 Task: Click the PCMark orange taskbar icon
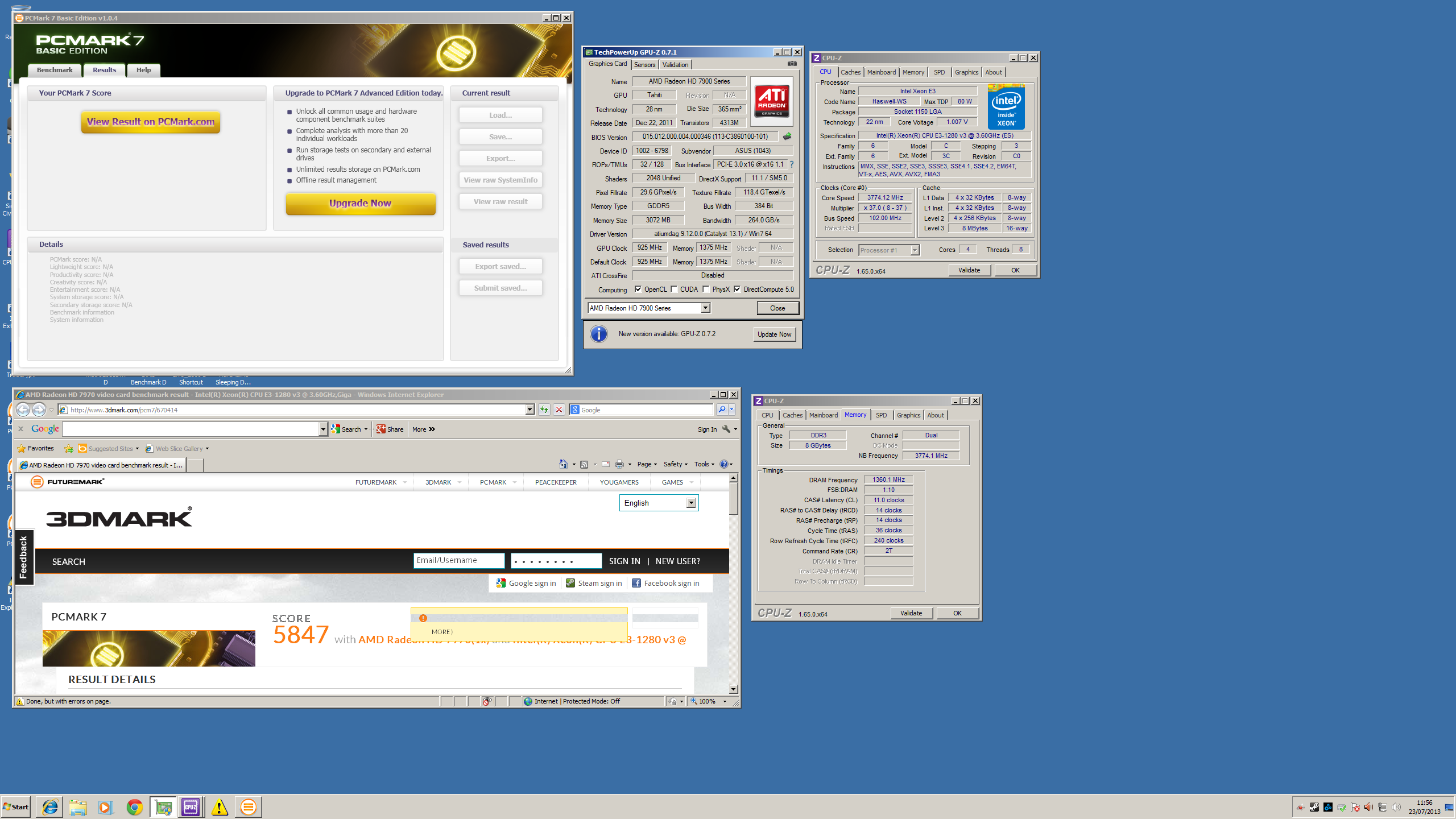(248, 807)
